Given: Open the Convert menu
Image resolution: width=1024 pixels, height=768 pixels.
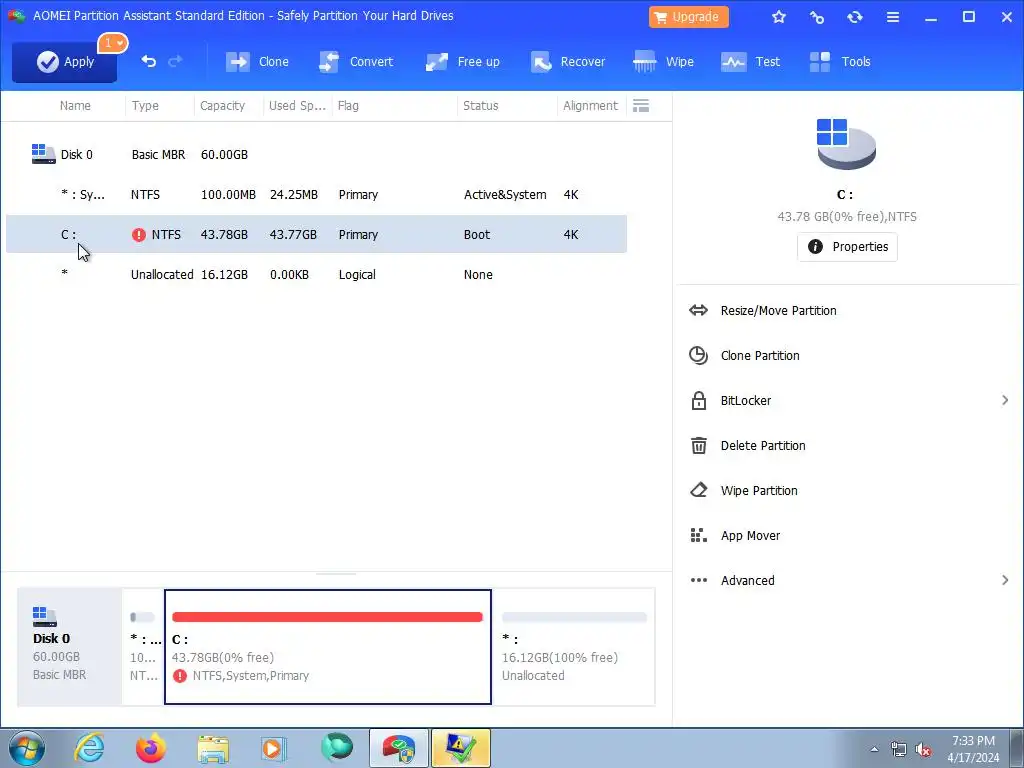Looking at the screenshot, I should coord(356,62).
